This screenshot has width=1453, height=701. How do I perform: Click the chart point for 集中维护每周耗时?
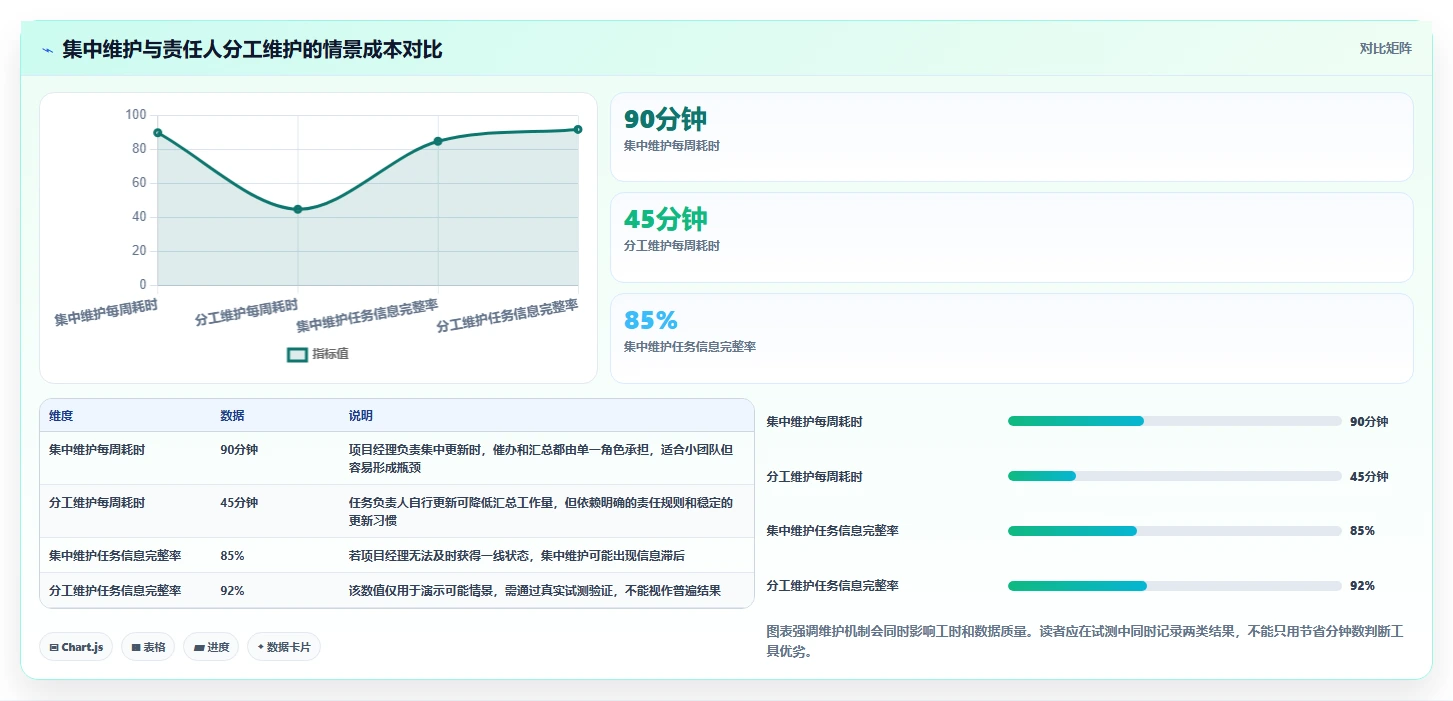tap(158, 133)
